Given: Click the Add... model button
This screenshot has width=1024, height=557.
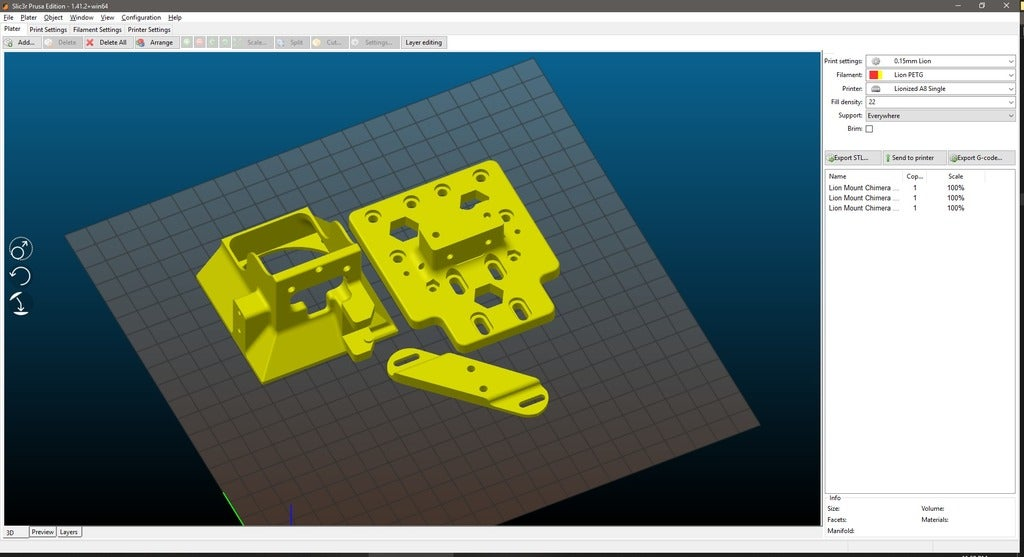Looking at the screenshot, I should (x=22, y=42).
